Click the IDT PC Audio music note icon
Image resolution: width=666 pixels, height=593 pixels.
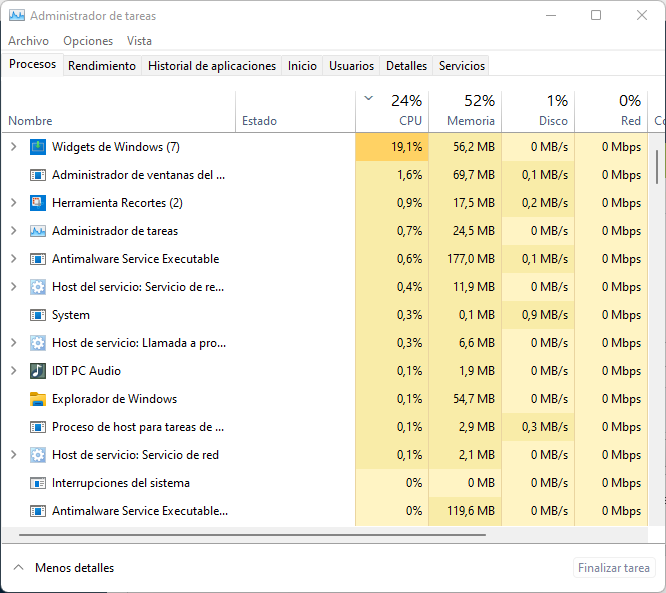pyautogui.click(x=38, y=371)
